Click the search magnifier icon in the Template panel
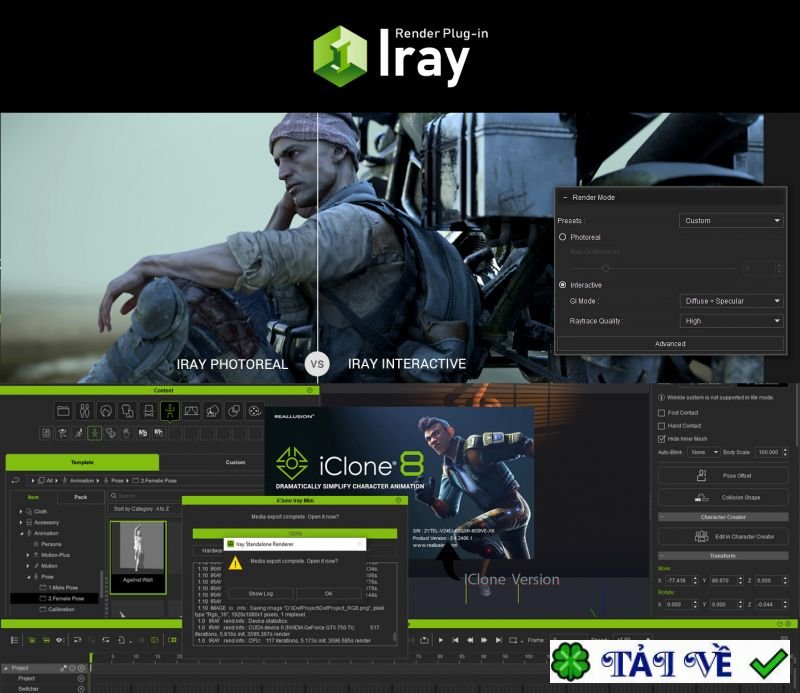Image resolution: width=800 pixels, height=693 pixels. 115,495
